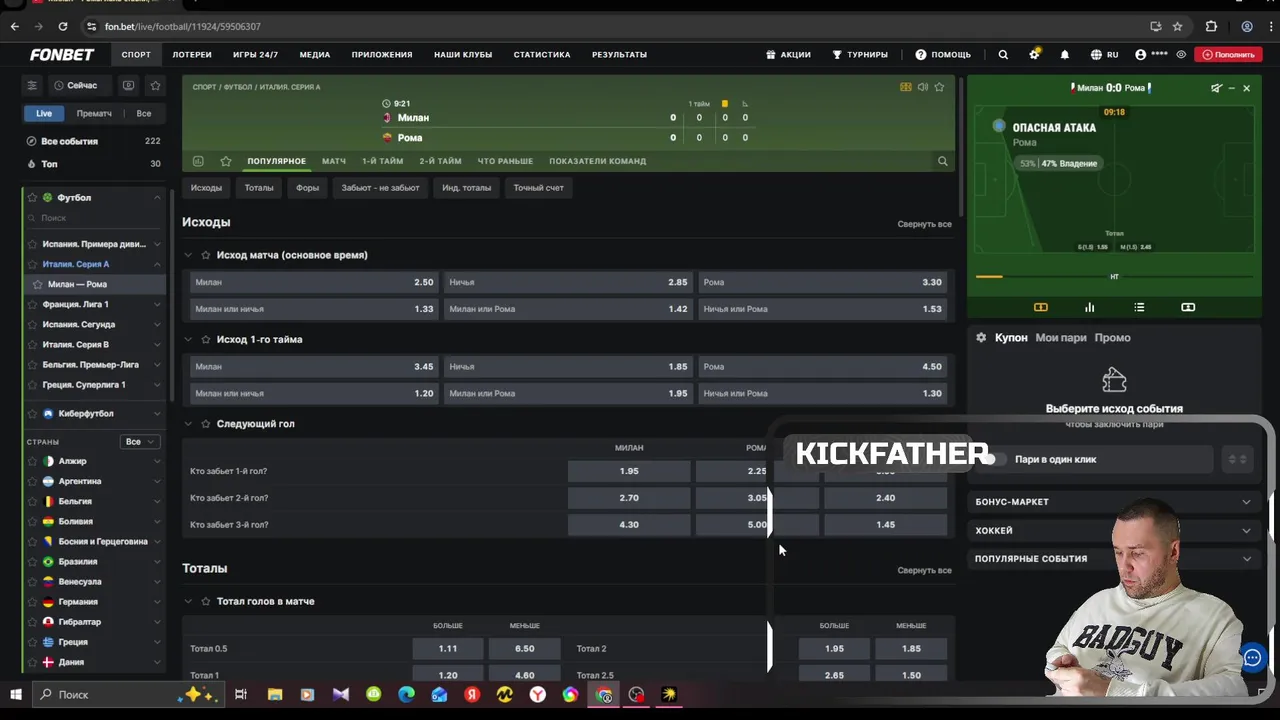Open the favorites star in the sidebar top bar
1280x720 pixels.
click(x=155, y=86)
